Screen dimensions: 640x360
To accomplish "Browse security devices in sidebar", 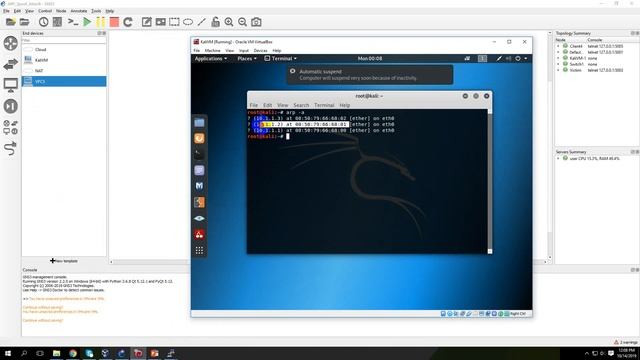I will tap(11, 106).
